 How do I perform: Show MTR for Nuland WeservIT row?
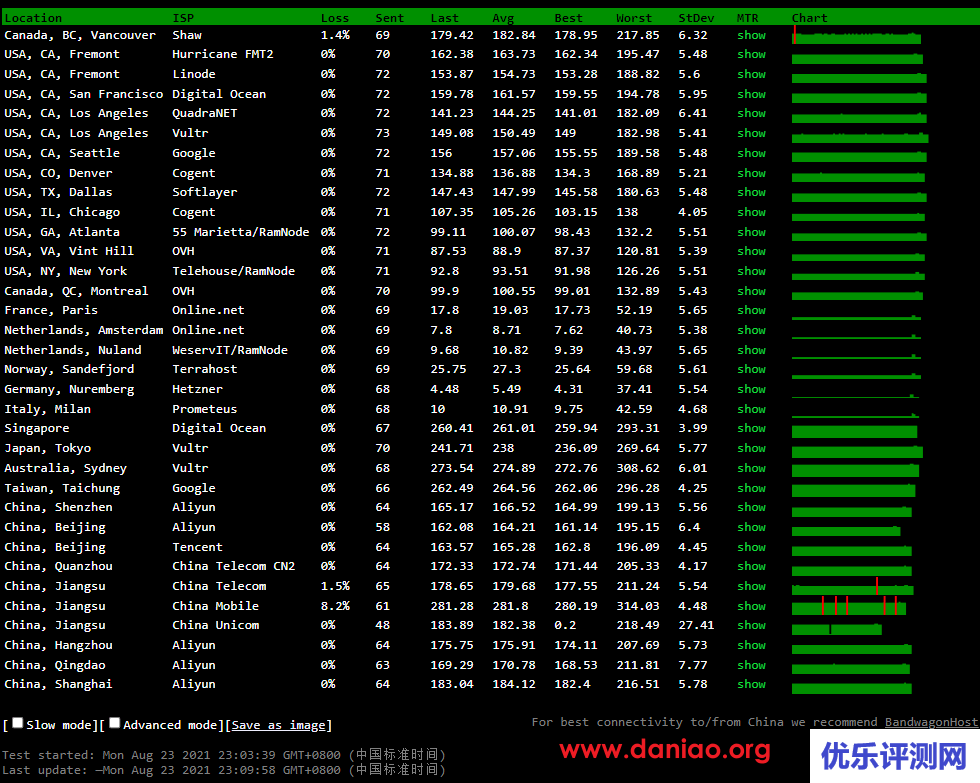(x=751, y=350)
